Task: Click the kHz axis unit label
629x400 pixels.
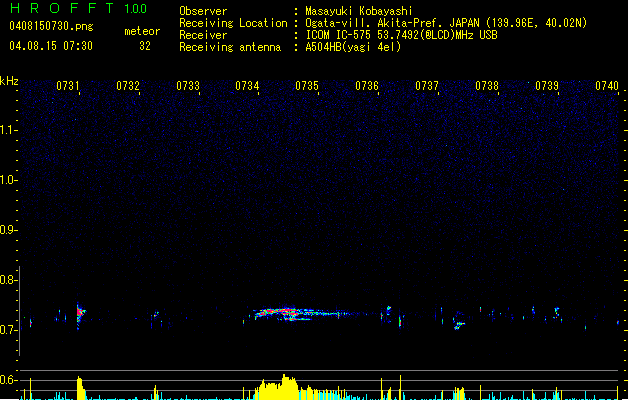Action: pyautogui.click(x=9, y=81)
